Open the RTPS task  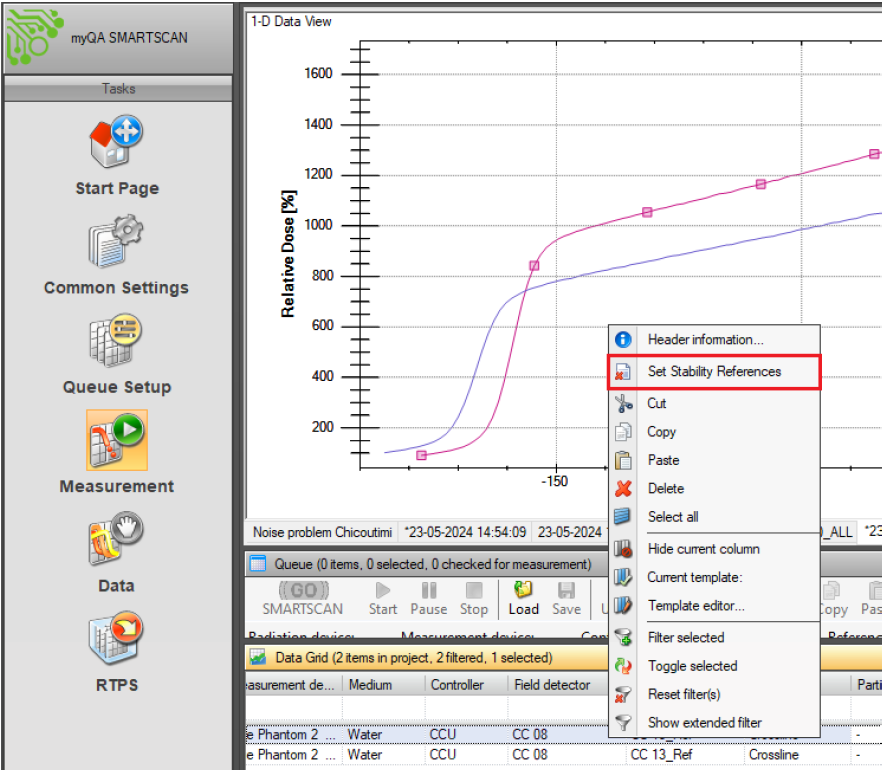point(117,651)
